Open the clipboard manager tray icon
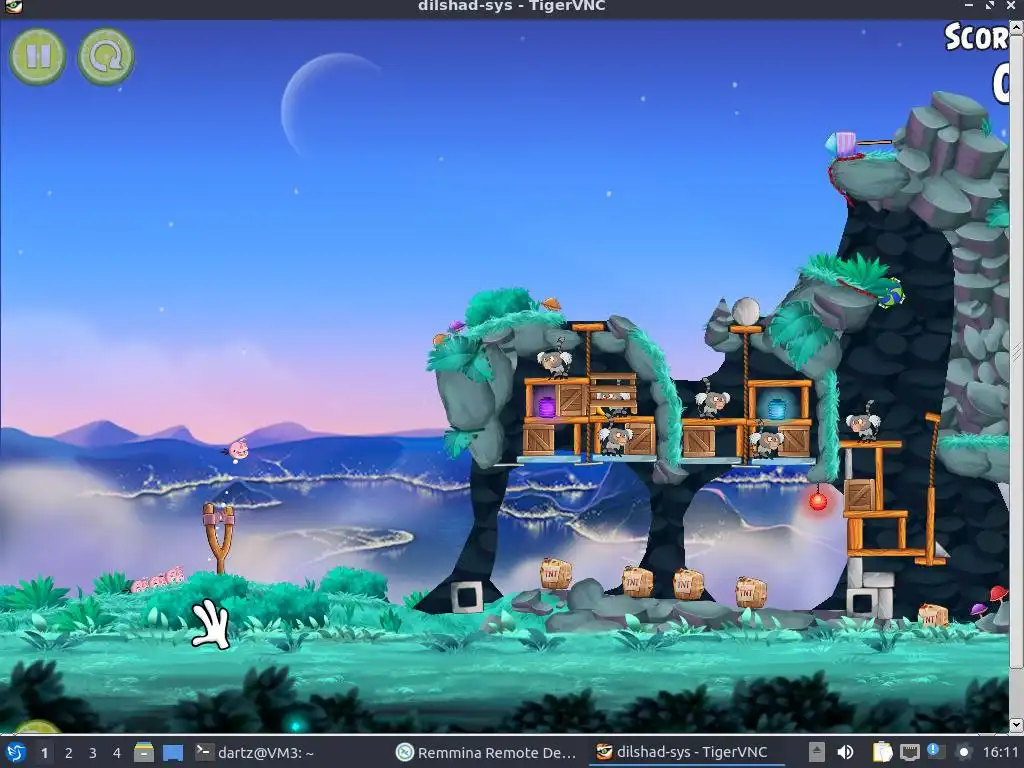The height and width of the screenshot is (768, 1024). [x=882, y=752]
